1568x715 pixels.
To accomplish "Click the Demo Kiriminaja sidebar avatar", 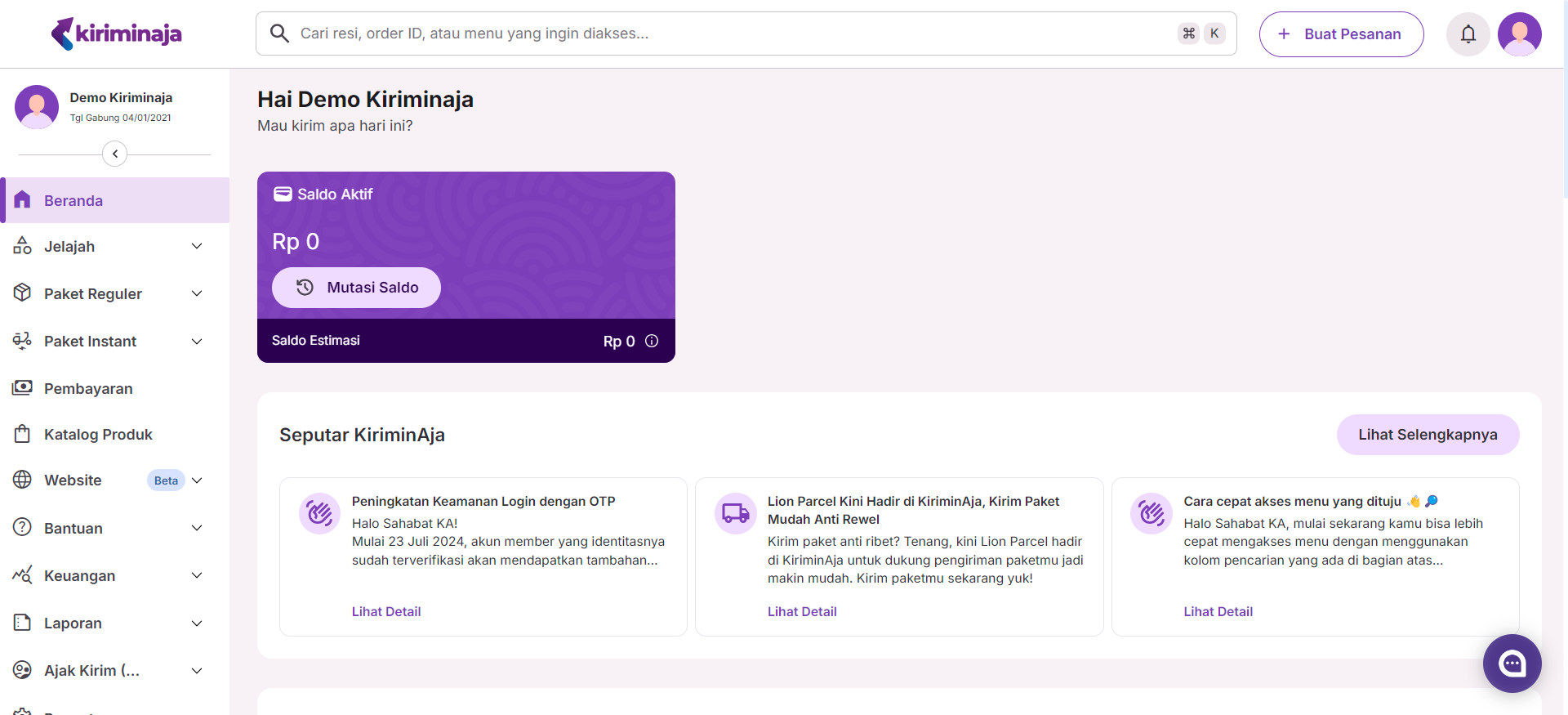I will [x=37, y=107].
